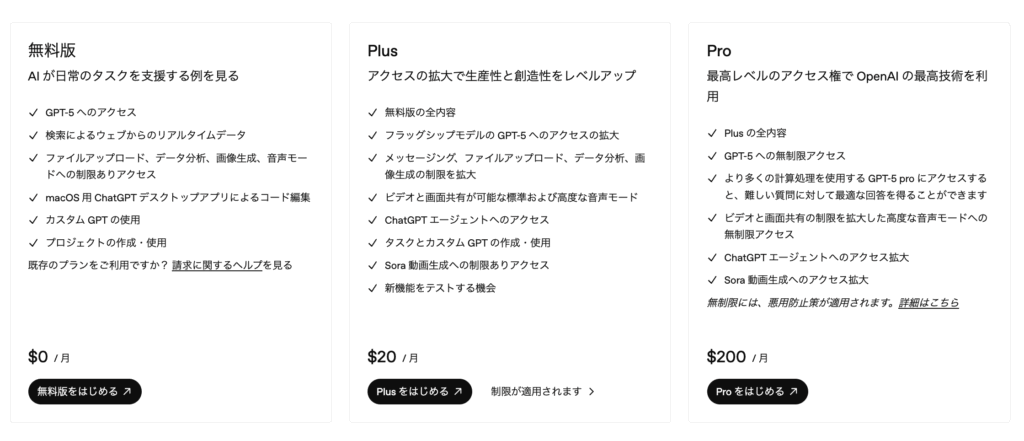Click checkmark beside 新機能をテストする機会
This screenshot has width=1024, height=441.
[x=373, y=288]
